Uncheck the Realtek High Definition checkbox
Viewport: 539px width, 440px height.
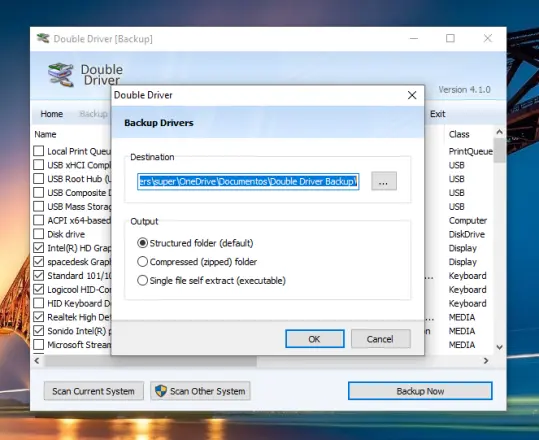pos(38,317)
